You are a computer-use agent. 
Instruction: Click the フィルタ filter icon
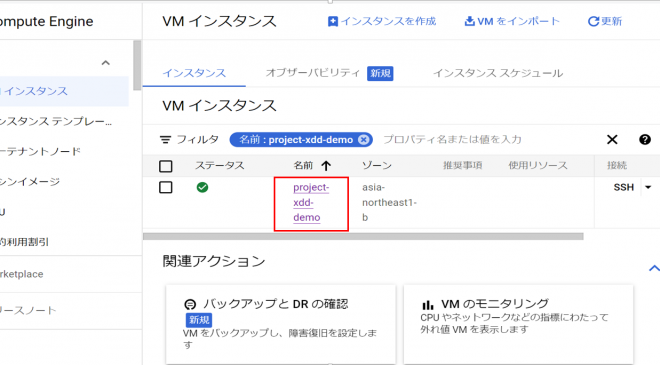pos(165,139)
